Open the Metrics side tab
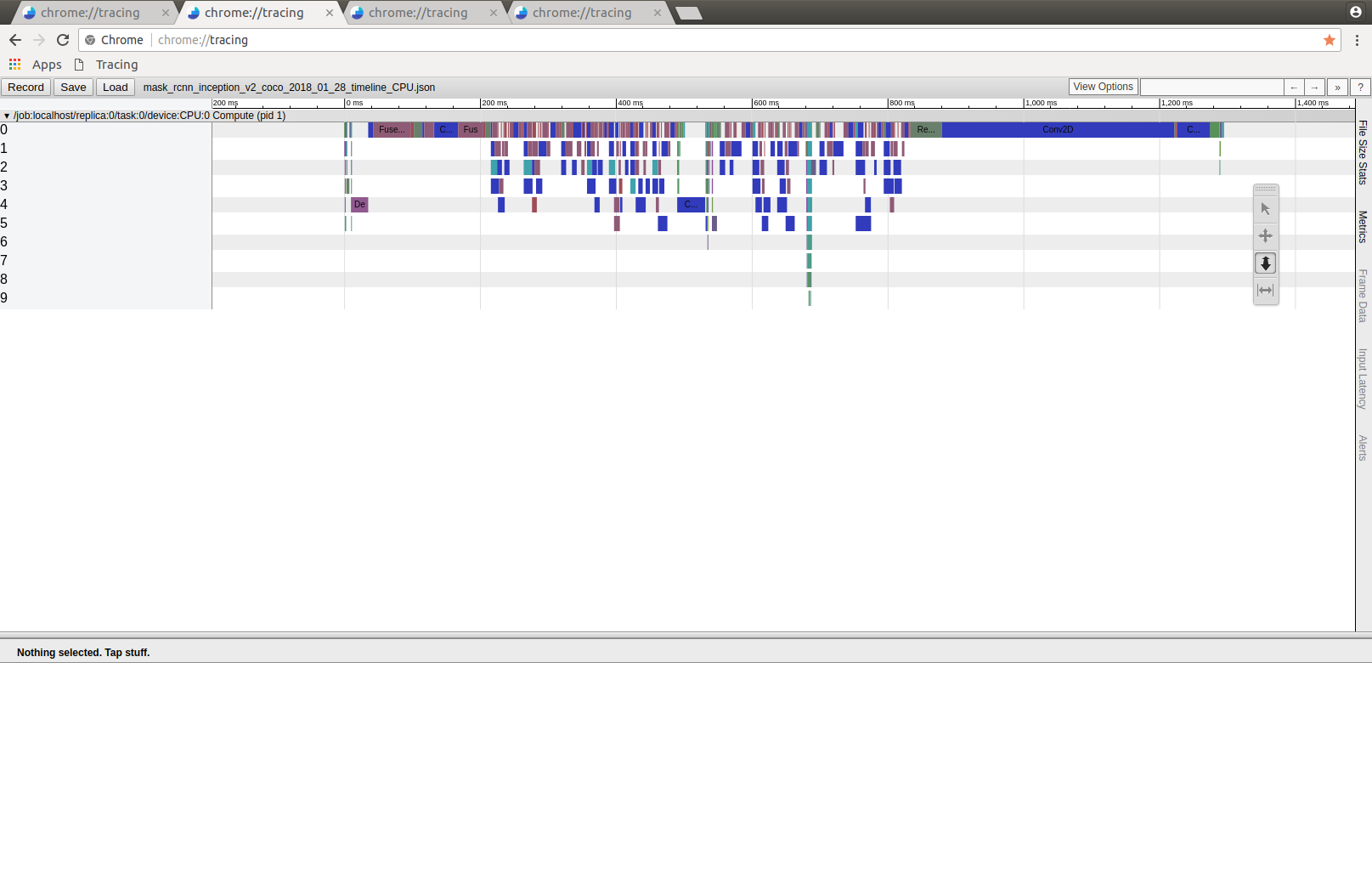 [x=1363, y=227]
